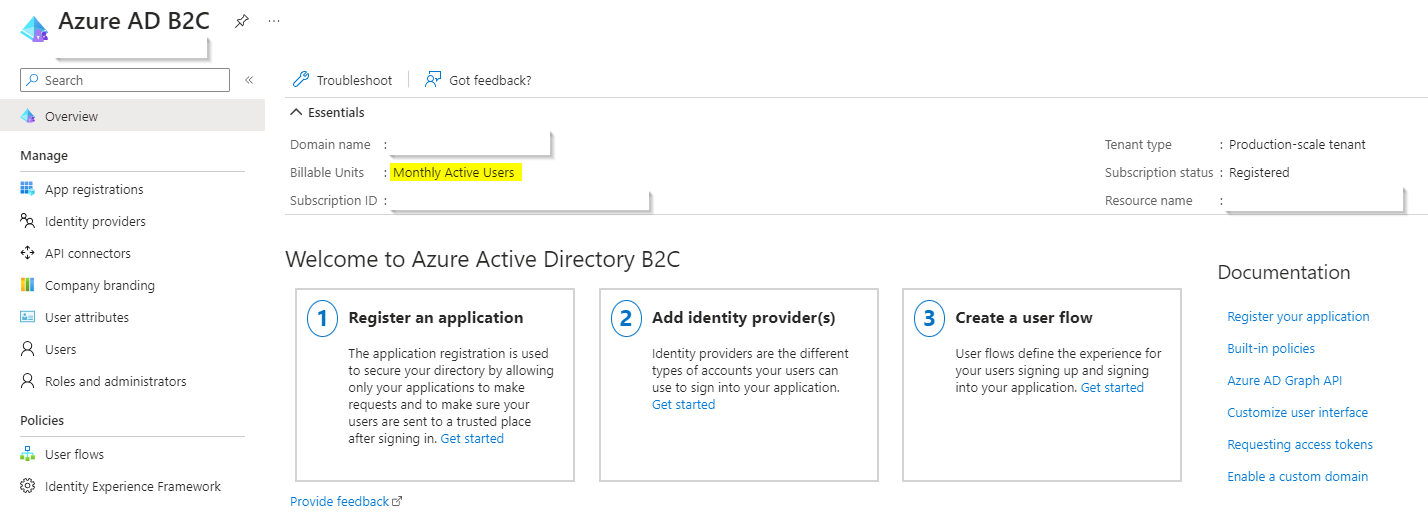Click the Got feedback? button

coord(478,80)
